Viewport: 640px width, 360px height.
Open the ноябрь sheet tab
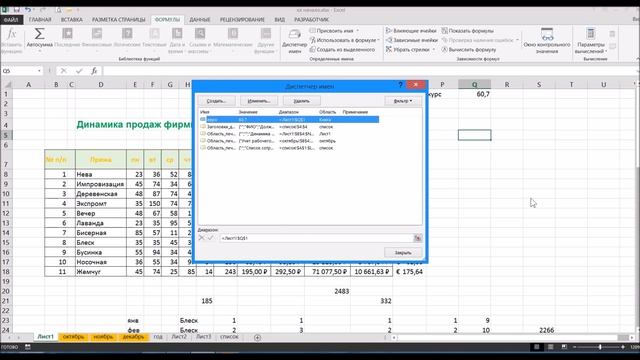point(103,337)
